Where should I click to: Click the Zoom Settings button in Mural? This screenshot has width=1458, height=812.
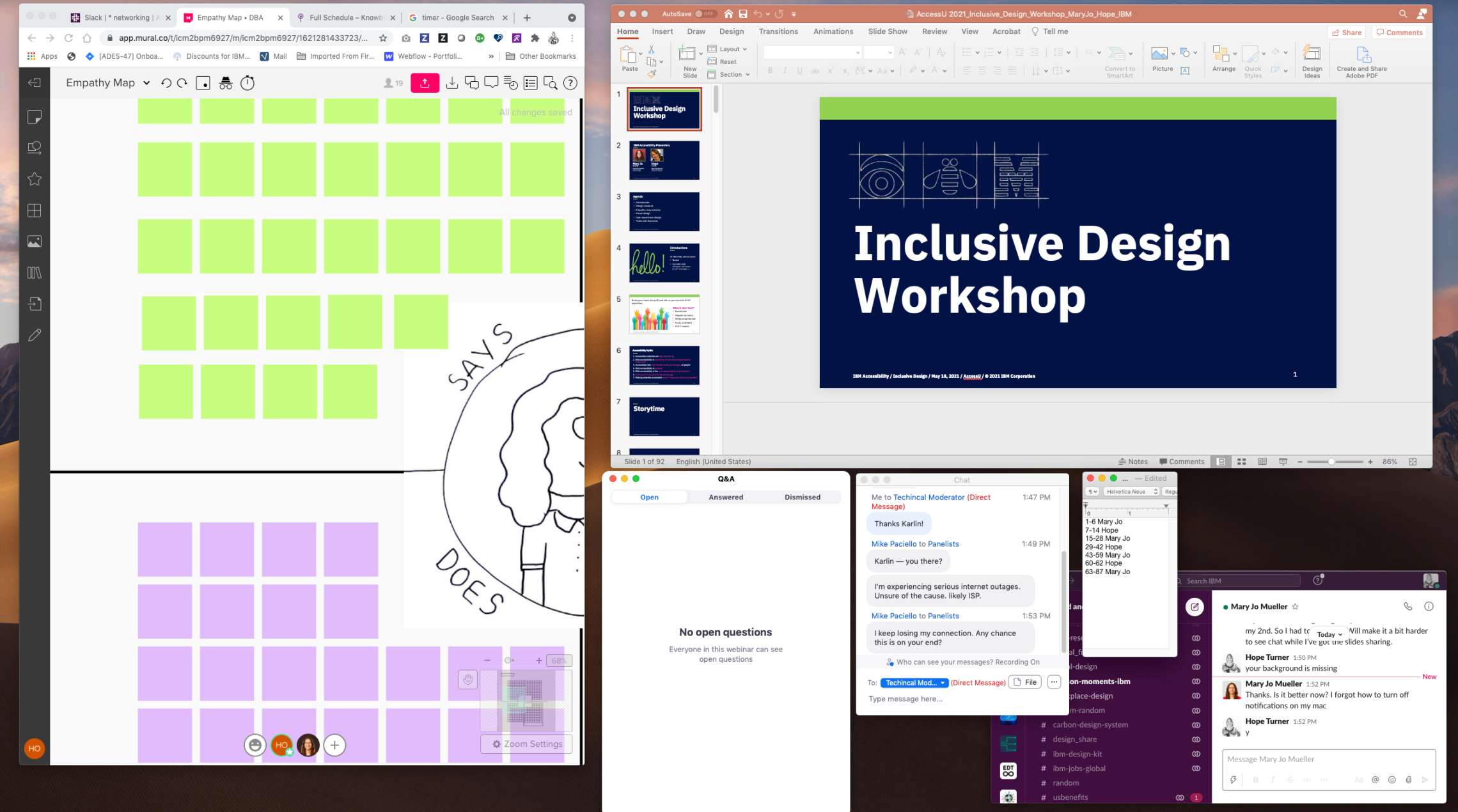click(x=526, y=744)
